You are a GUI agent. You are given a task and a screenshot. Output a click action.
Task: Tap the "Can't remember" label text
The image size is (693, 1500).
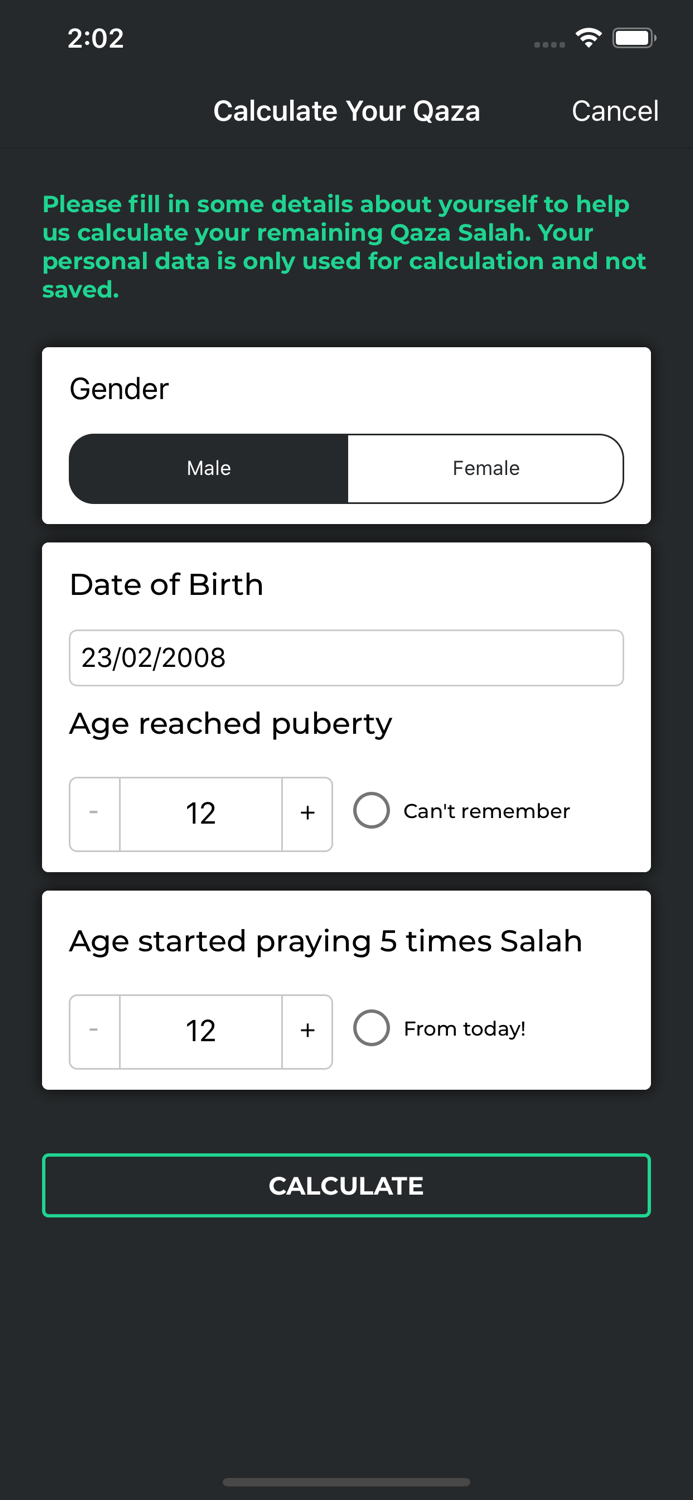pos(486,811)
